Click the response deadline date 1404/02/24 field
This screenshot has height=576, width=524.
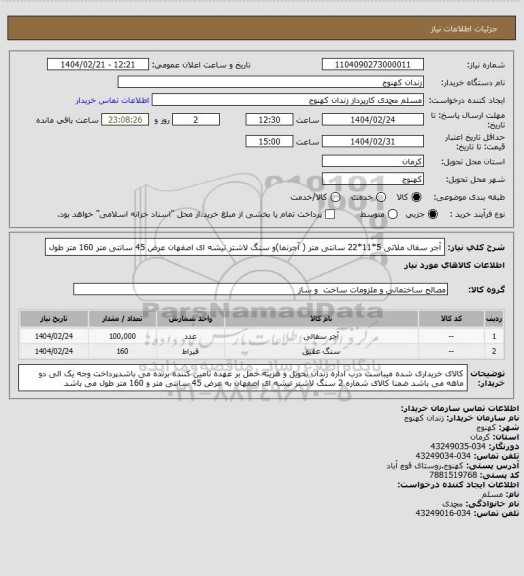[x=373, y=120]
